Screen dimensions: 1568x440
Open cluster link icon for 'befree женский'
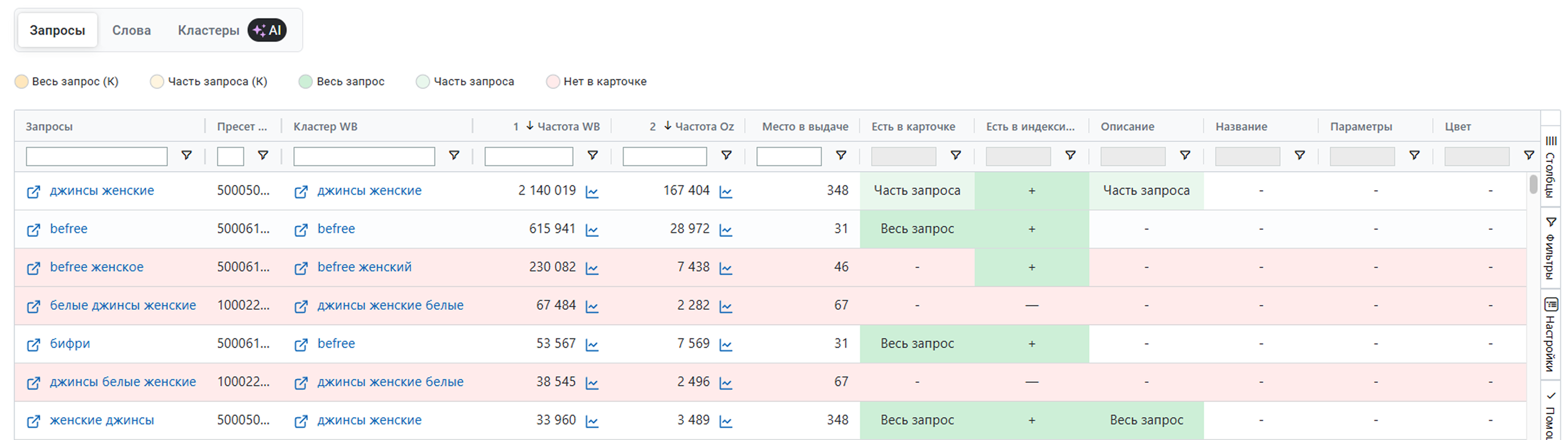click(301, 268)
